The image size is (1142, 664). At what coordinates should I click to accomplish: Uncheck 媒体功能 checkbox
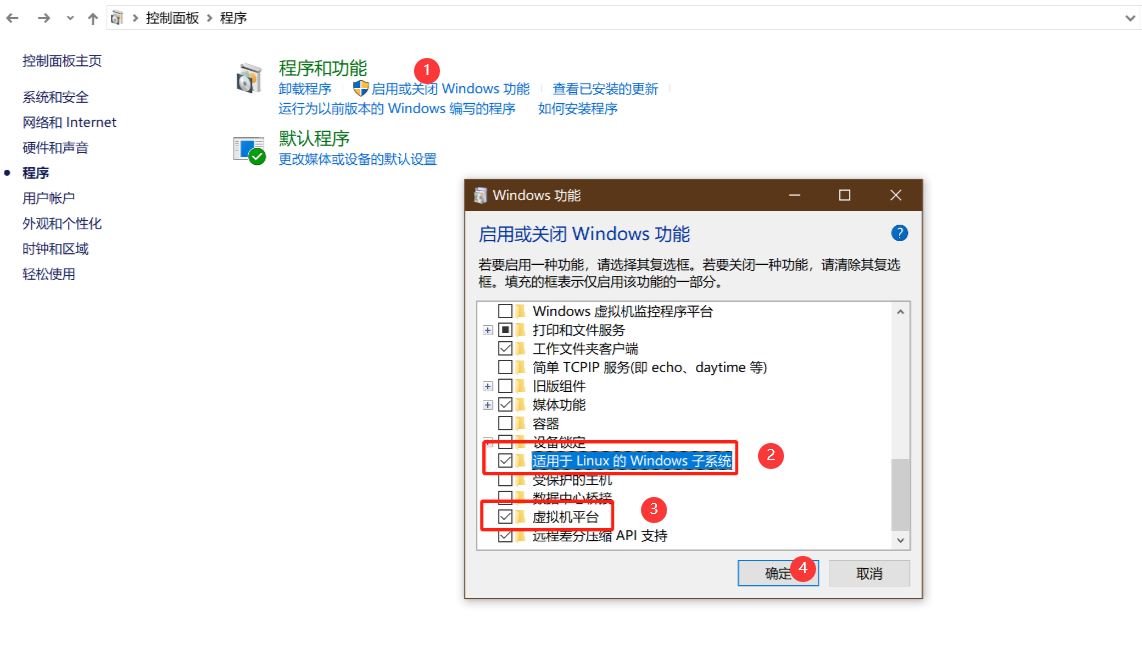[x=505, y=405]
